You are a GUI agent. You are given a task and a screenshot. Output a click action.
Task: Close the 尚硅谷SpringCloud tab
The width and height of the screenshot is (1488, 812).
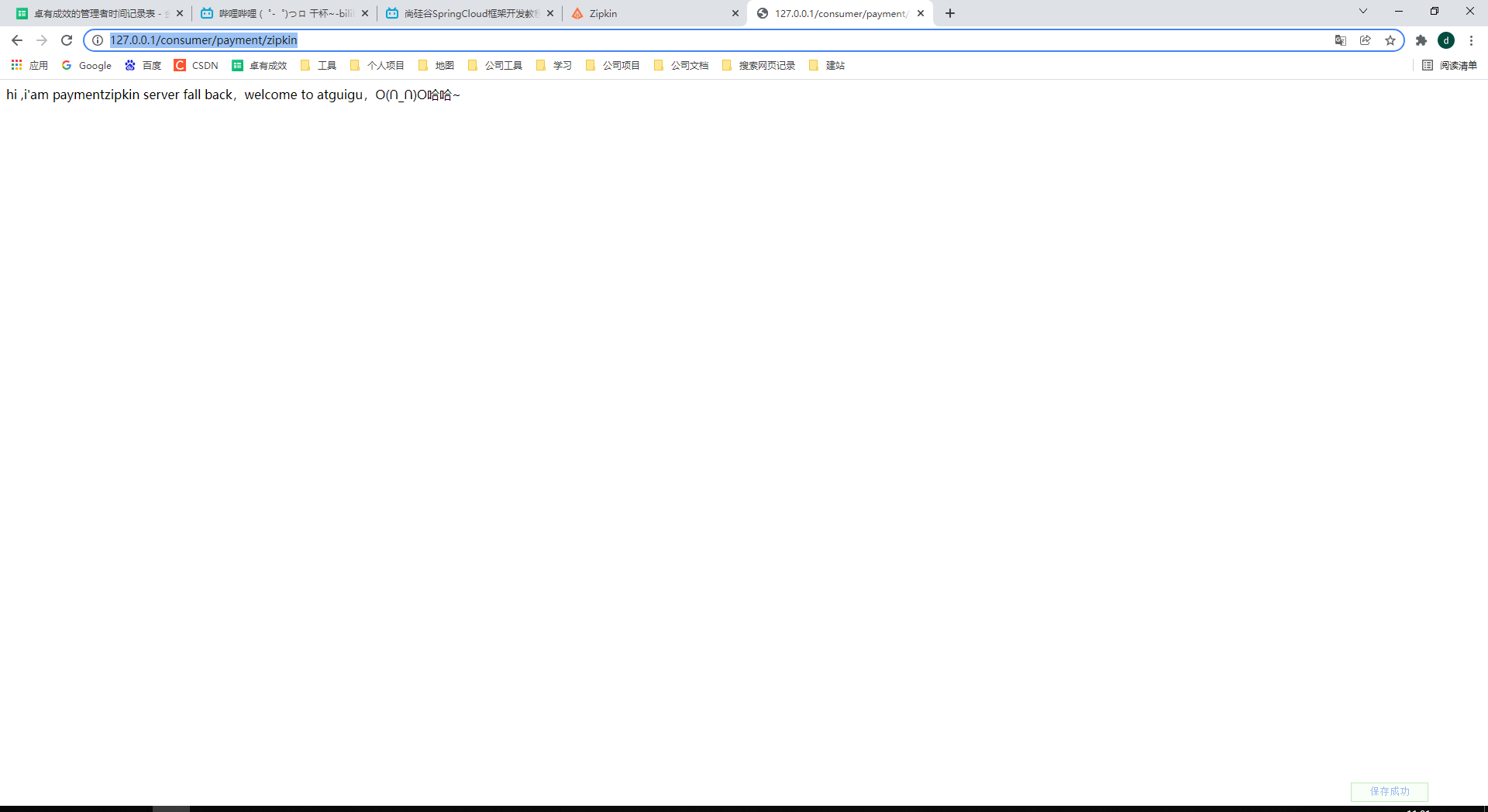tap(550, 13)
